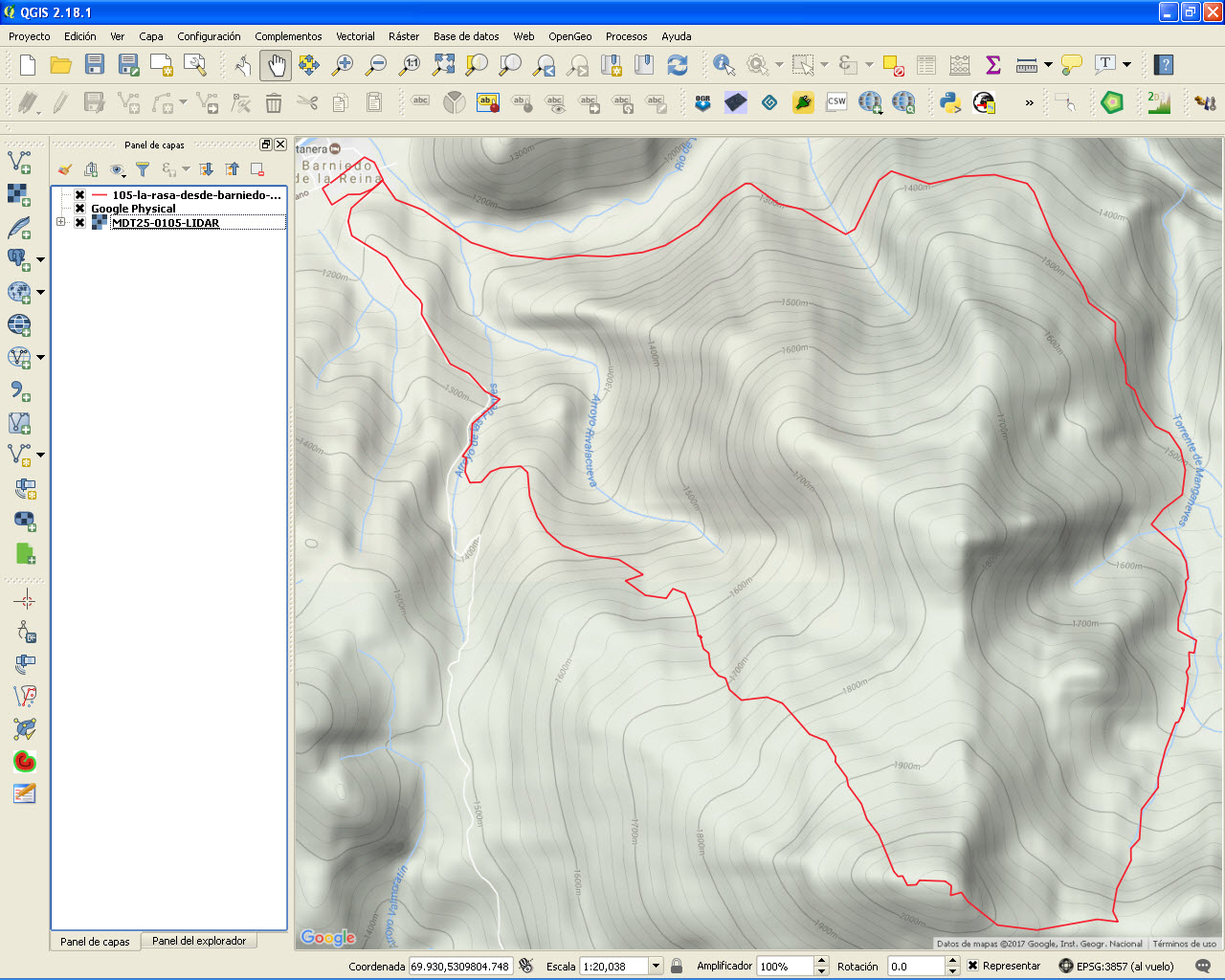
Task: Open the Python console
Action: 950,102
